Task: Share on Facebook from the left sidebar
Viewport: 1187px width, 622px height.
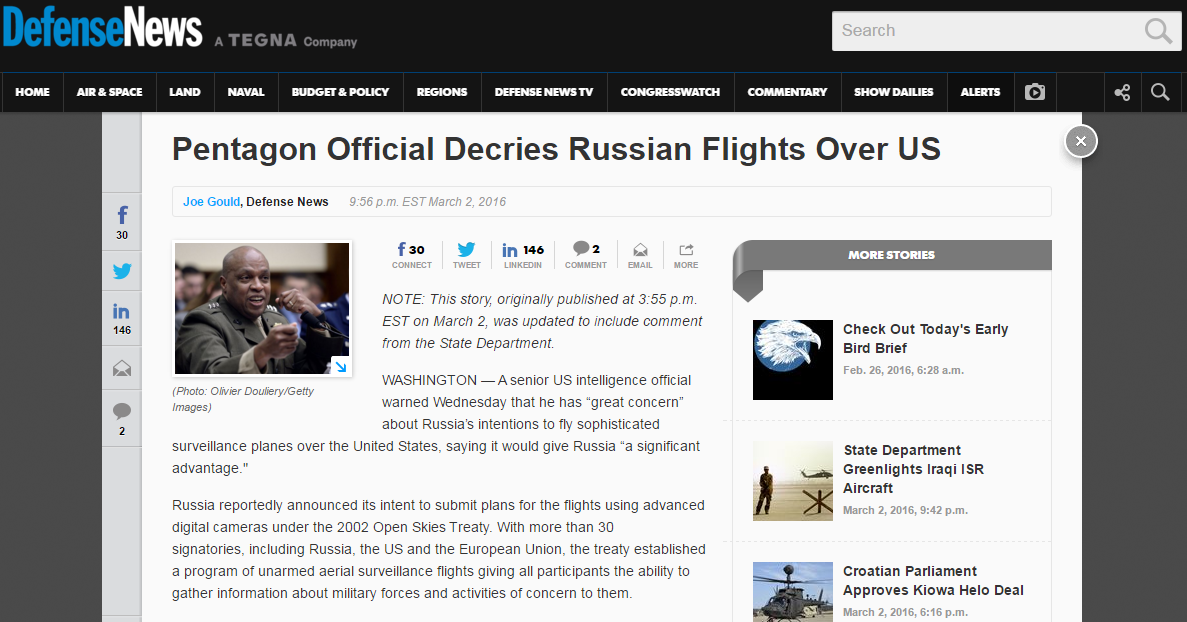Action: click(x=122, y=222)
